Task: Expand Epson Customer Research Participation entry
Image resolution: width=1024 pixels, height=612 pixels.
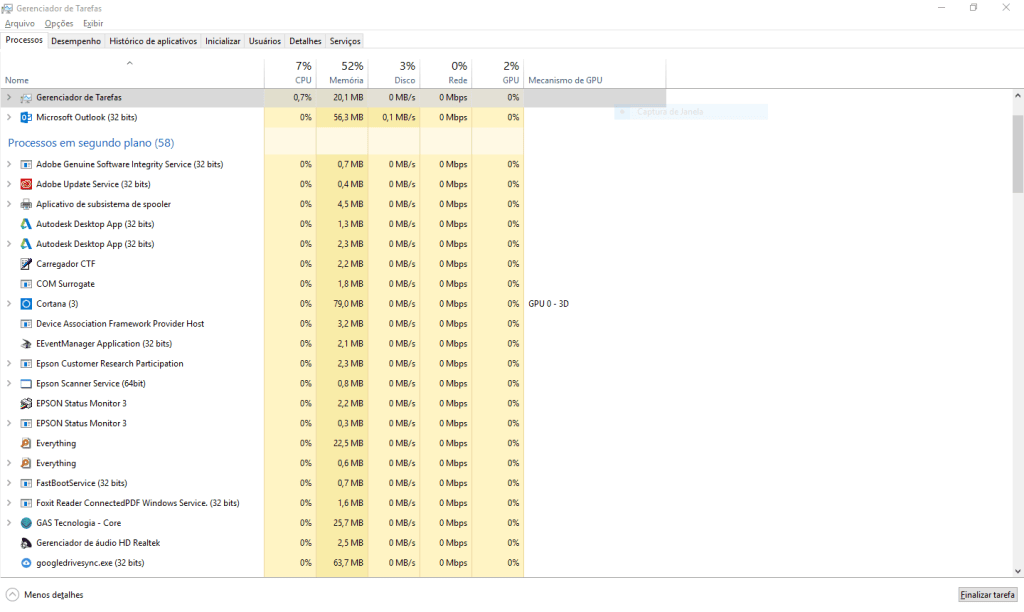Action: (x=9, y=364)
